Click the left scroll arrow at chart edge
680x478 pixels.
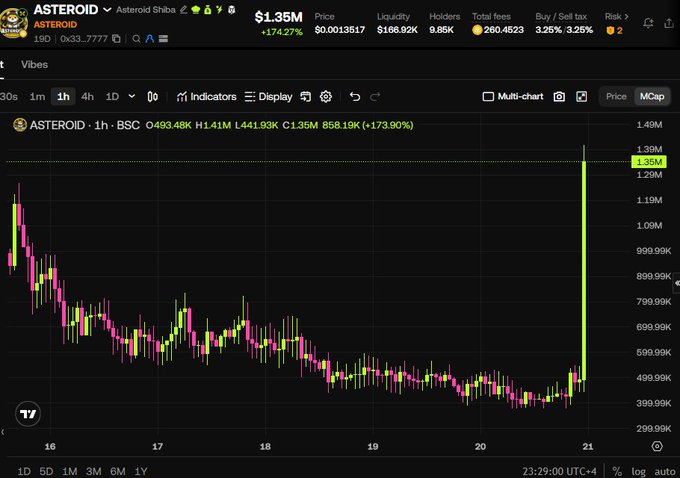(3, 432)
